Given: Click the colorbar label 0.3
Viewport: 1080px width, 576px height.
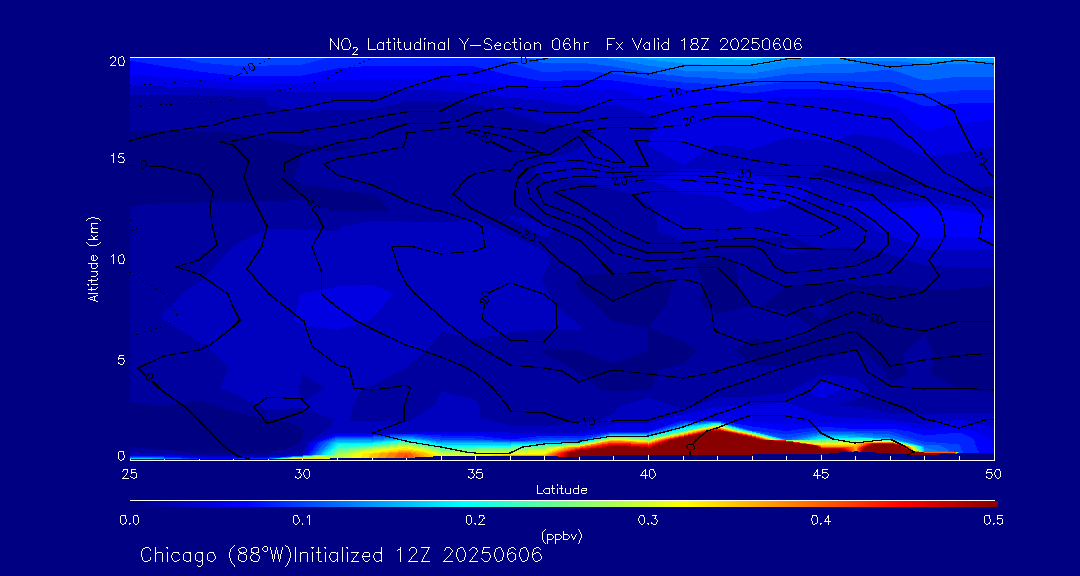Looking at the screenshot, I should click(x=648, y=520).
